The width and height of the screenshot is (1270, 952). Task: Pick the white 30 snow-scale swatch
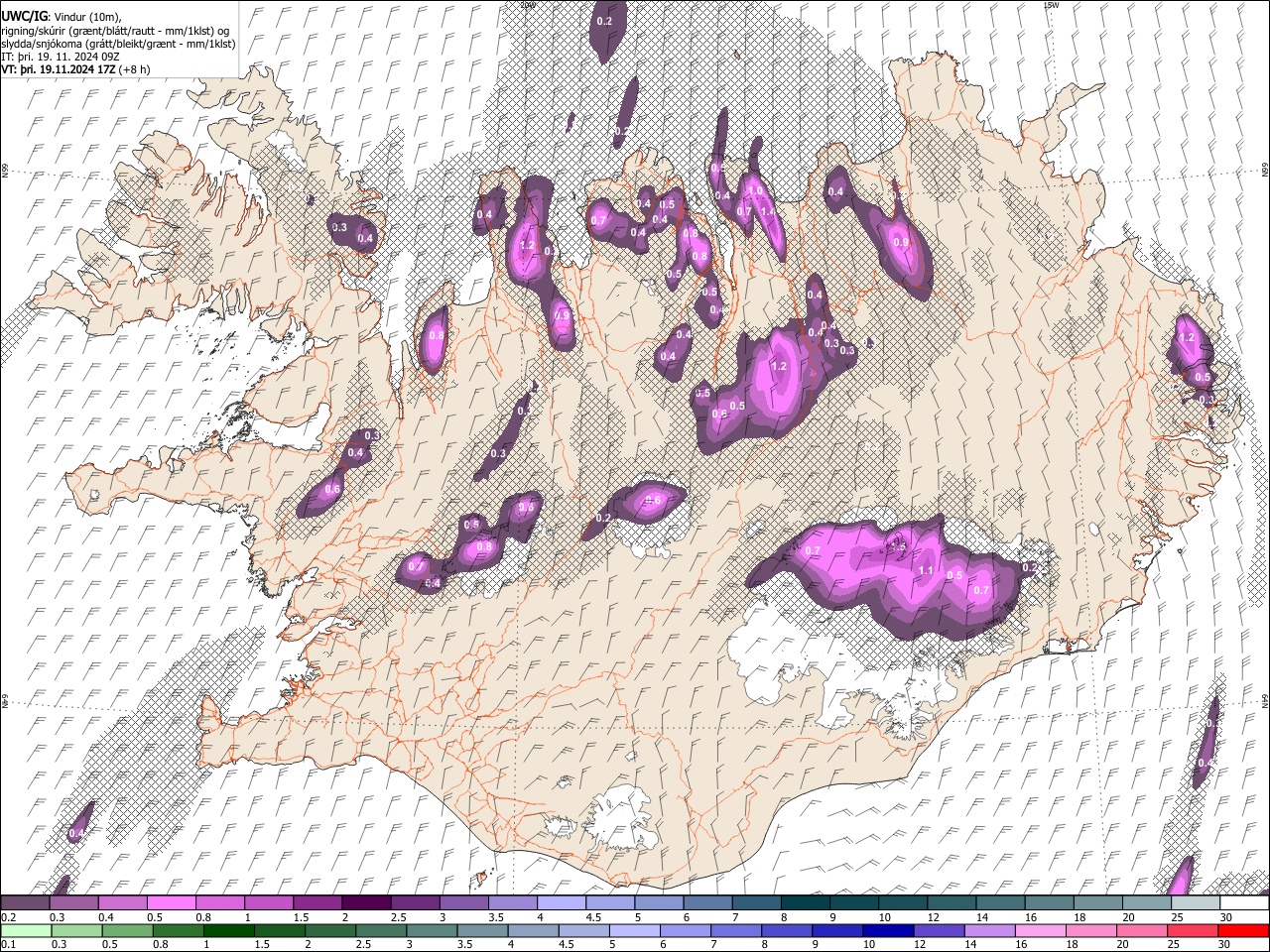point(1244,902)
